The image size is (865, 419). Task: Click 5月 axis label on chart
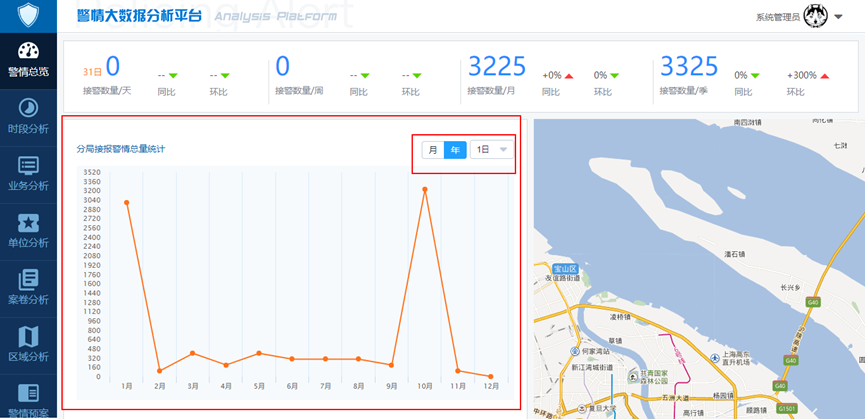(x=259, y=386)
